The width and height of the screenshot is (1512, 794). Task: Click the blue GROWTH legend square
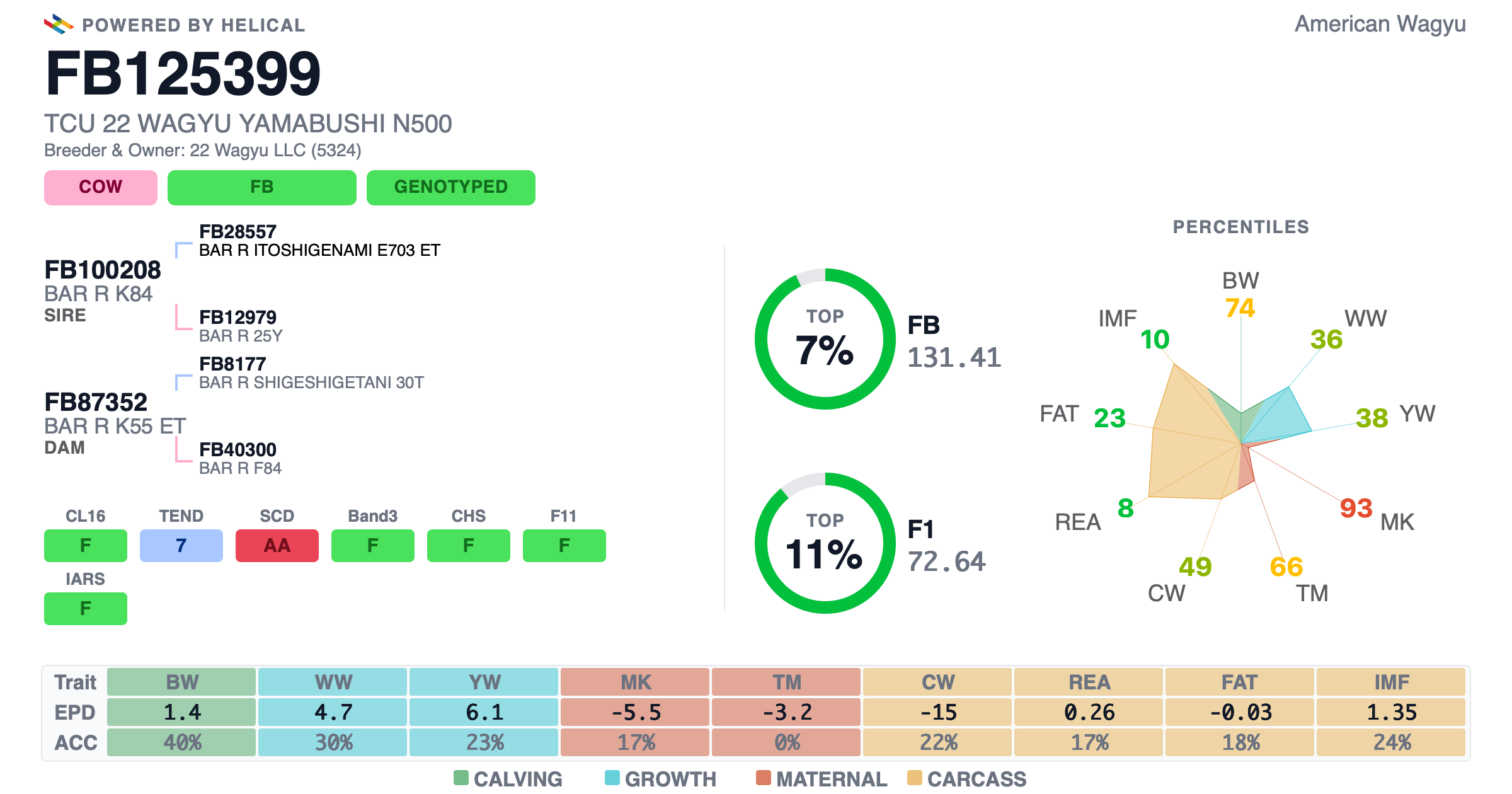point(612,778)
